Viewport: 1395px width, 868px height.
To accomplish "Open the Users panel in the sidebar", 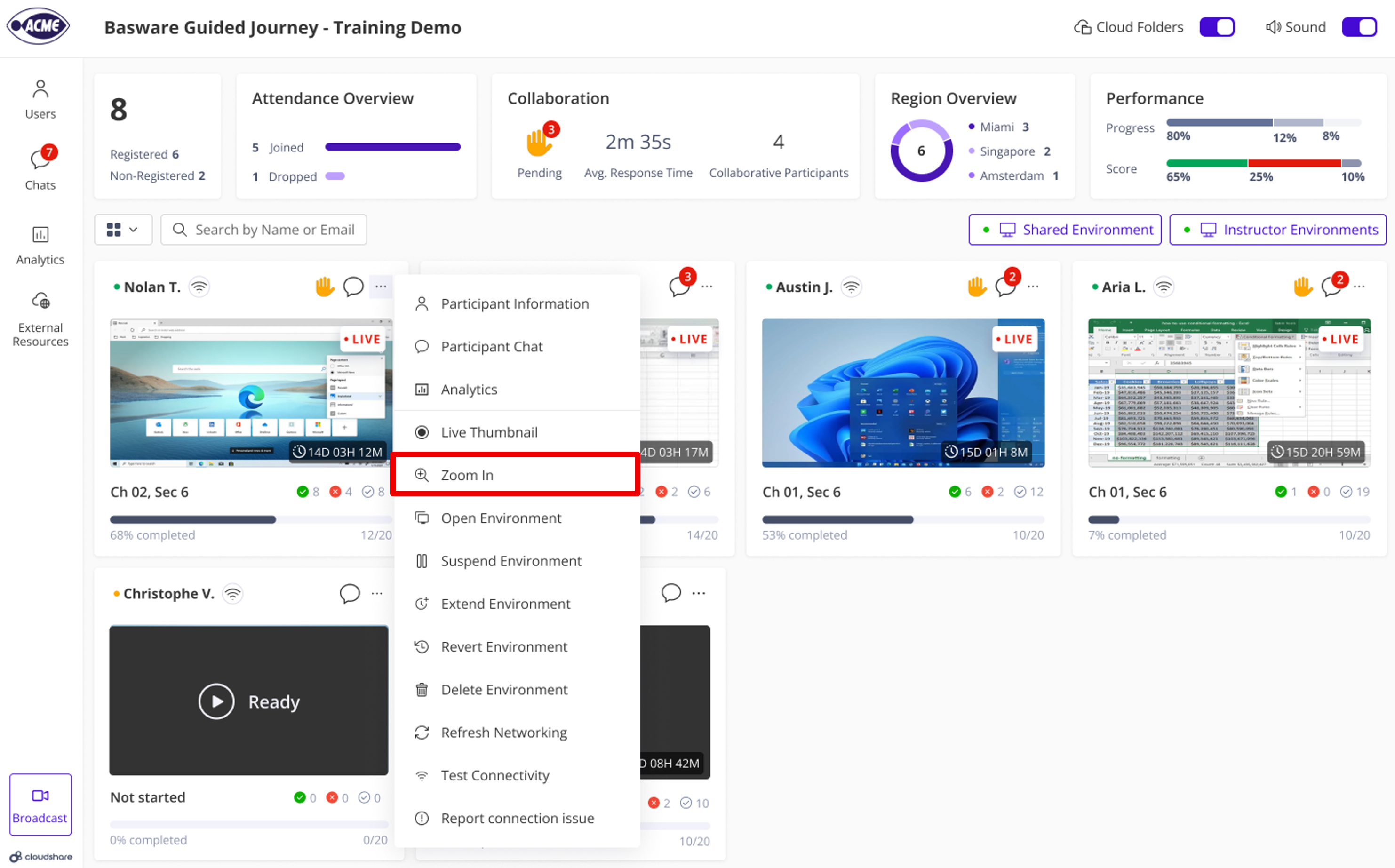I will 40,97.
